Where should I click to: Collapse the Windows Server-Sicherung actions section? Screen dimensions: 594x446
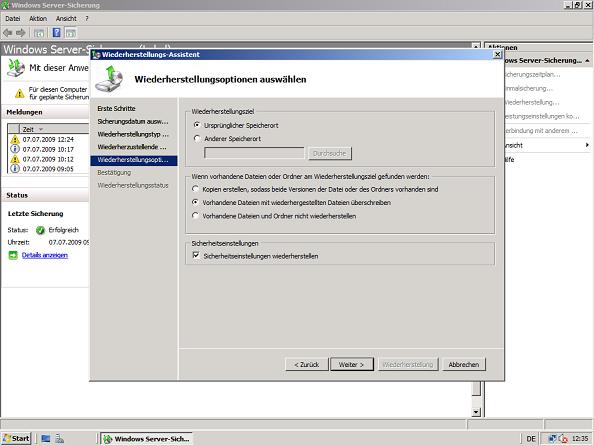(x=587, y=60)
